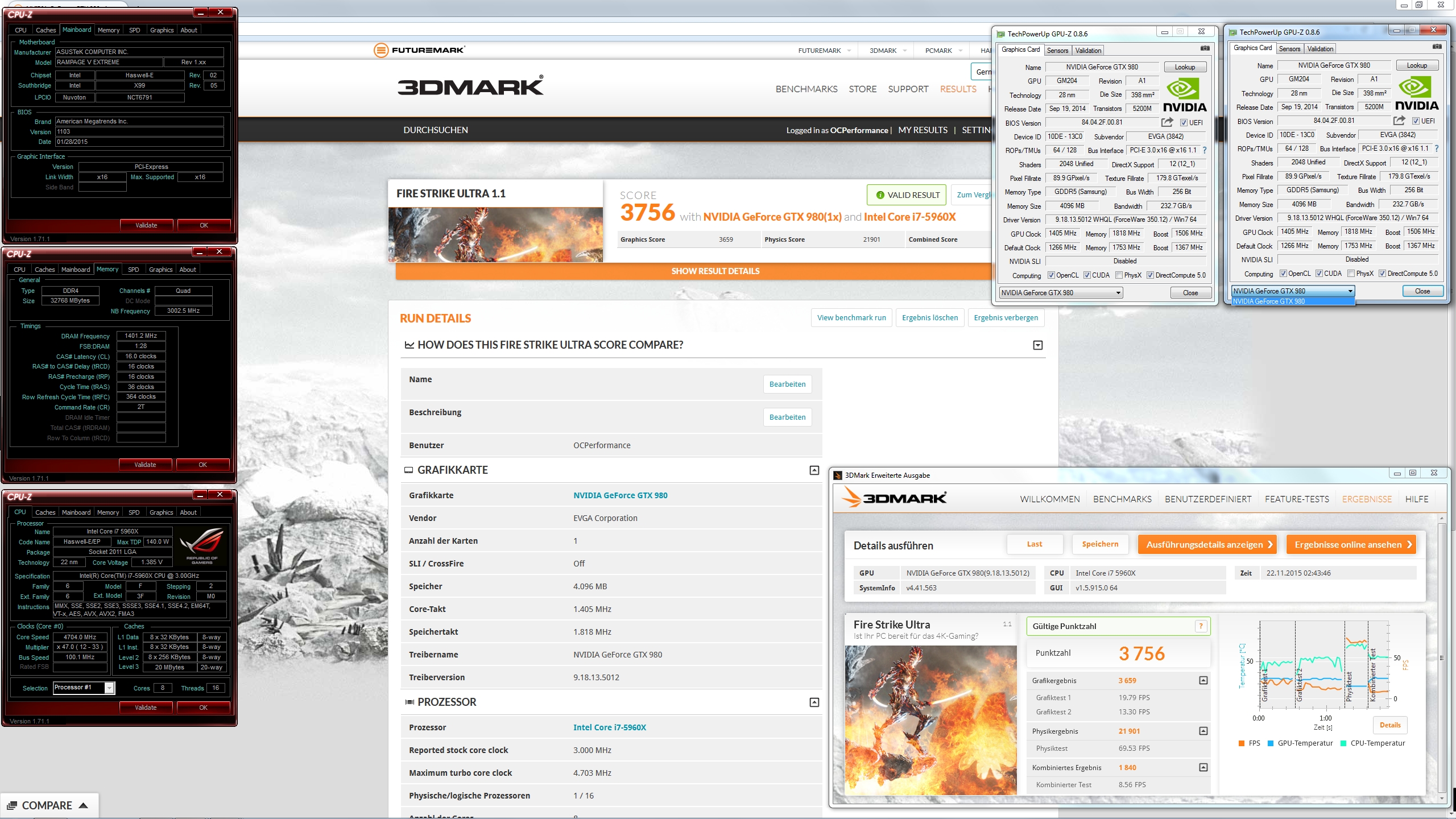This screenshot has width=1456, height=819.
Task: Open RESULTS menu on 3DMark website
Action: click(x=958, y=89)
